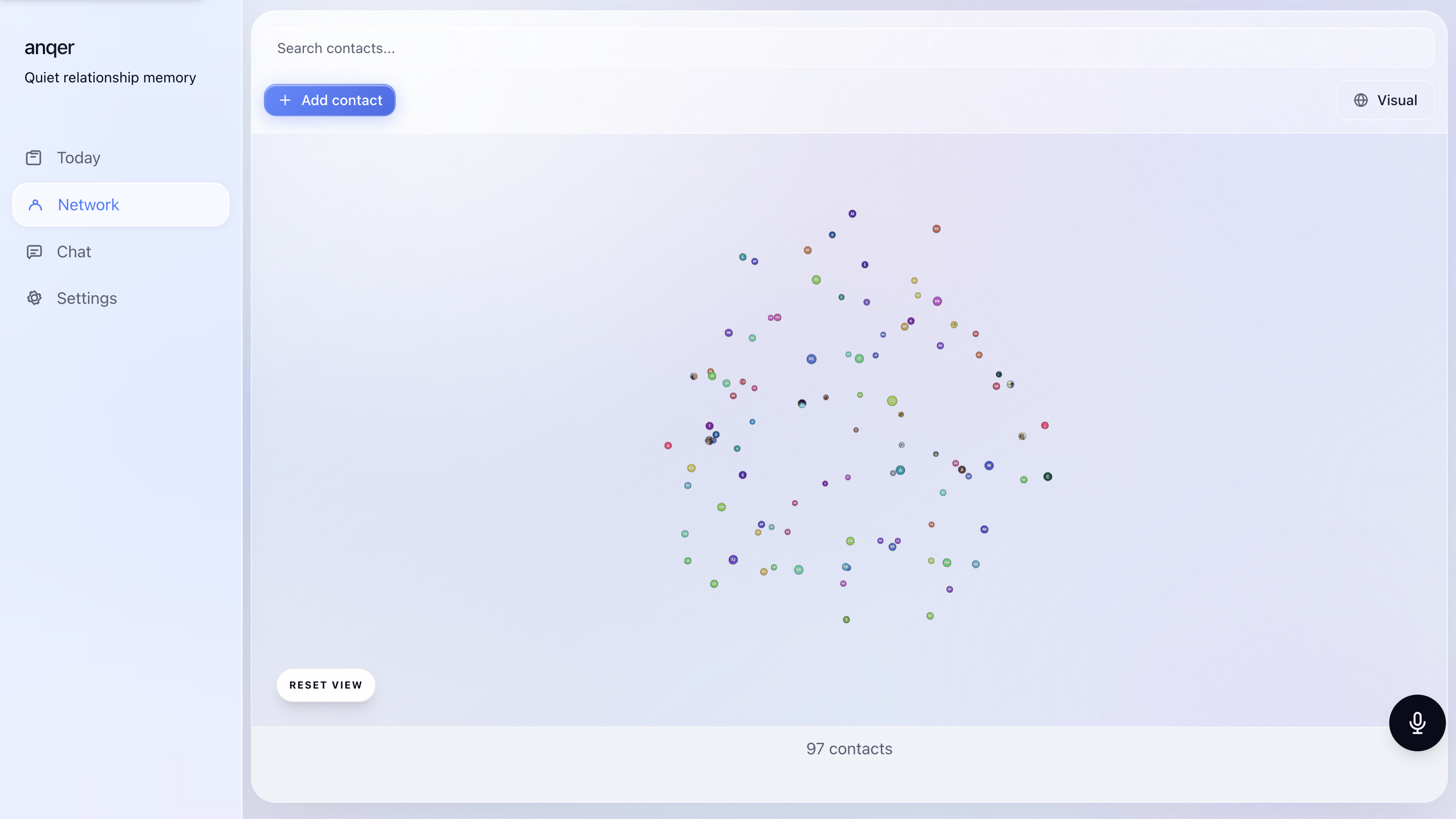Click the orange CC contact bubble
The width and height of the screenshot is (1456, 819).
(937, 229)
